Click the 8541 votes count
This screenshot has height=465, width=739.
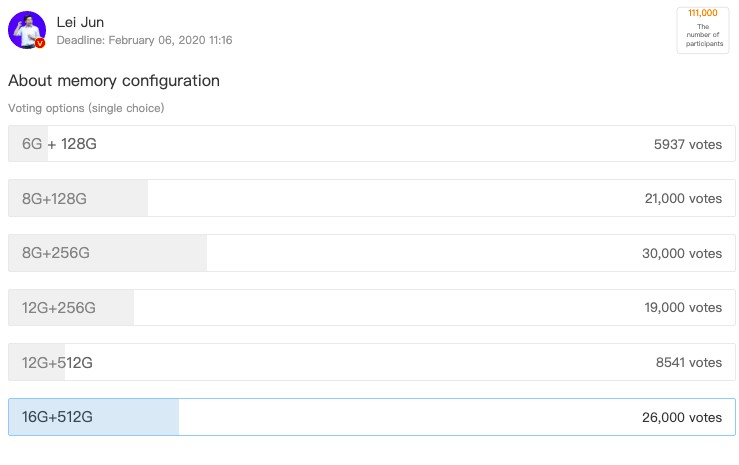pyautogui.click(x=688, y=362)
